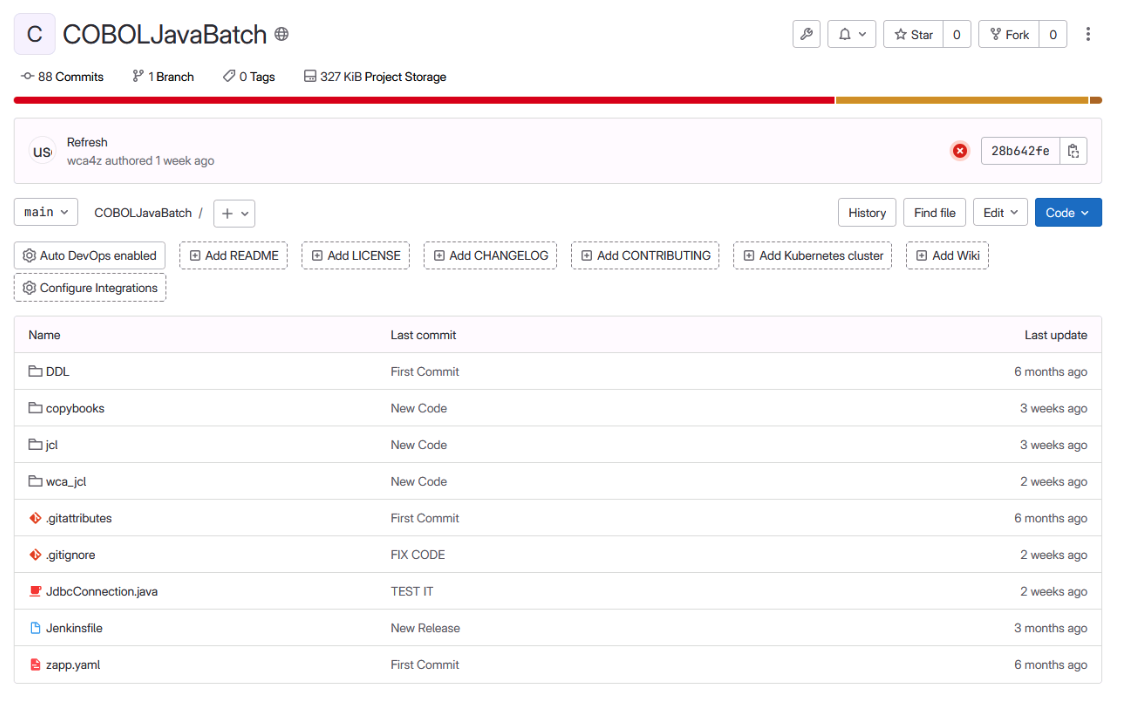Open the commit History

pyautogui.click(x=867, y=213)
